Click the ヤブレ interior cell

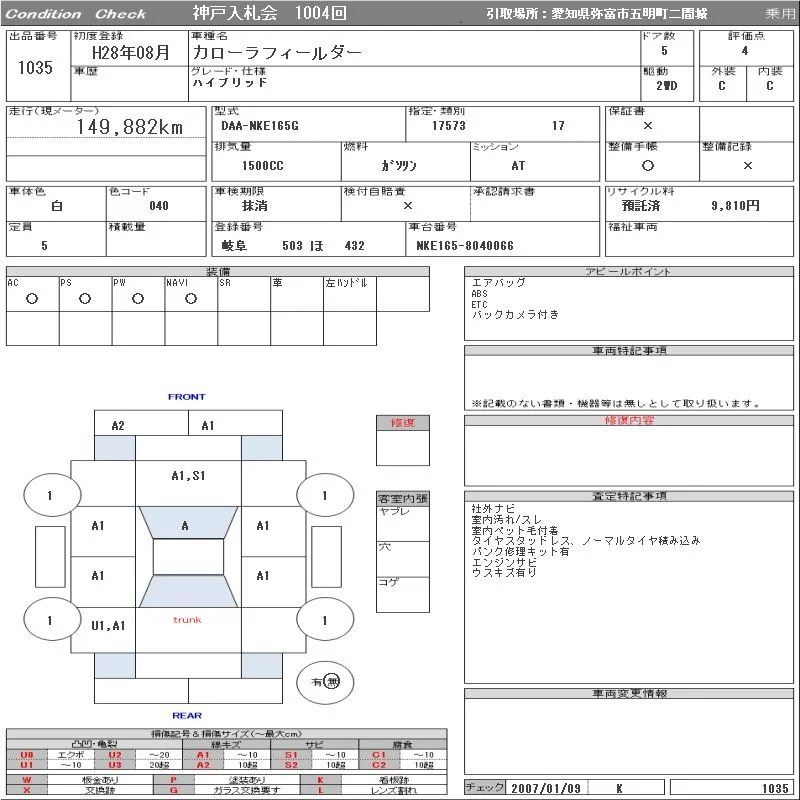(403, 524)
